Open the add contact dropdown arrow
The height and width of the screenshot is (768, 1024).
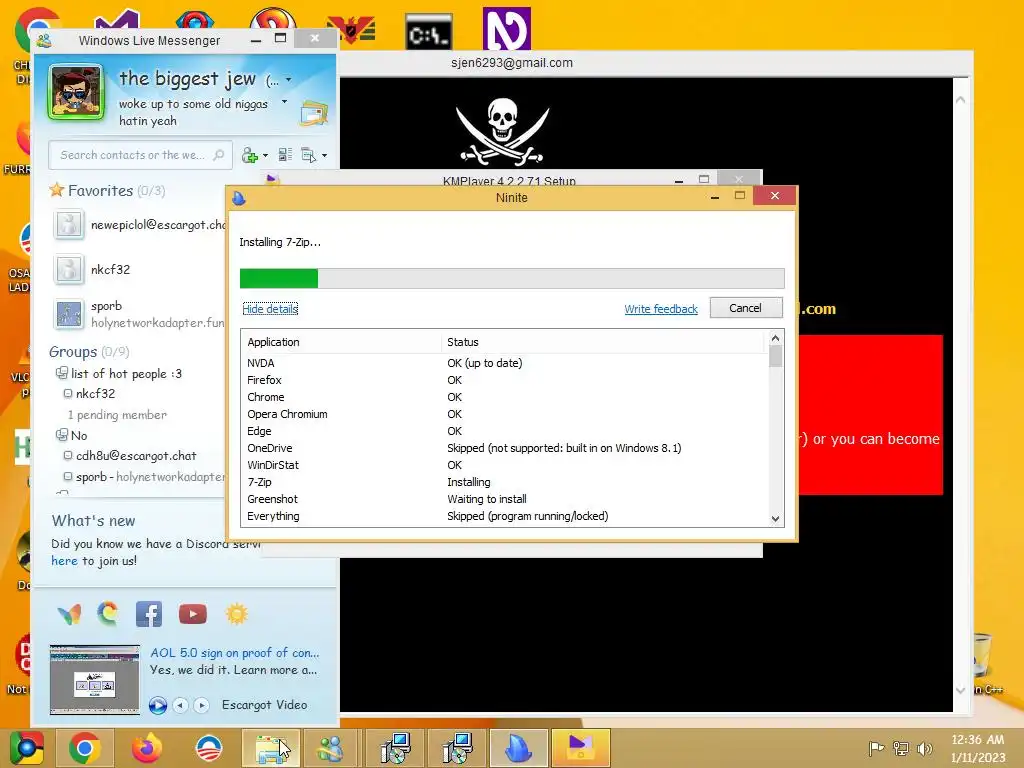tap(265, 155)
